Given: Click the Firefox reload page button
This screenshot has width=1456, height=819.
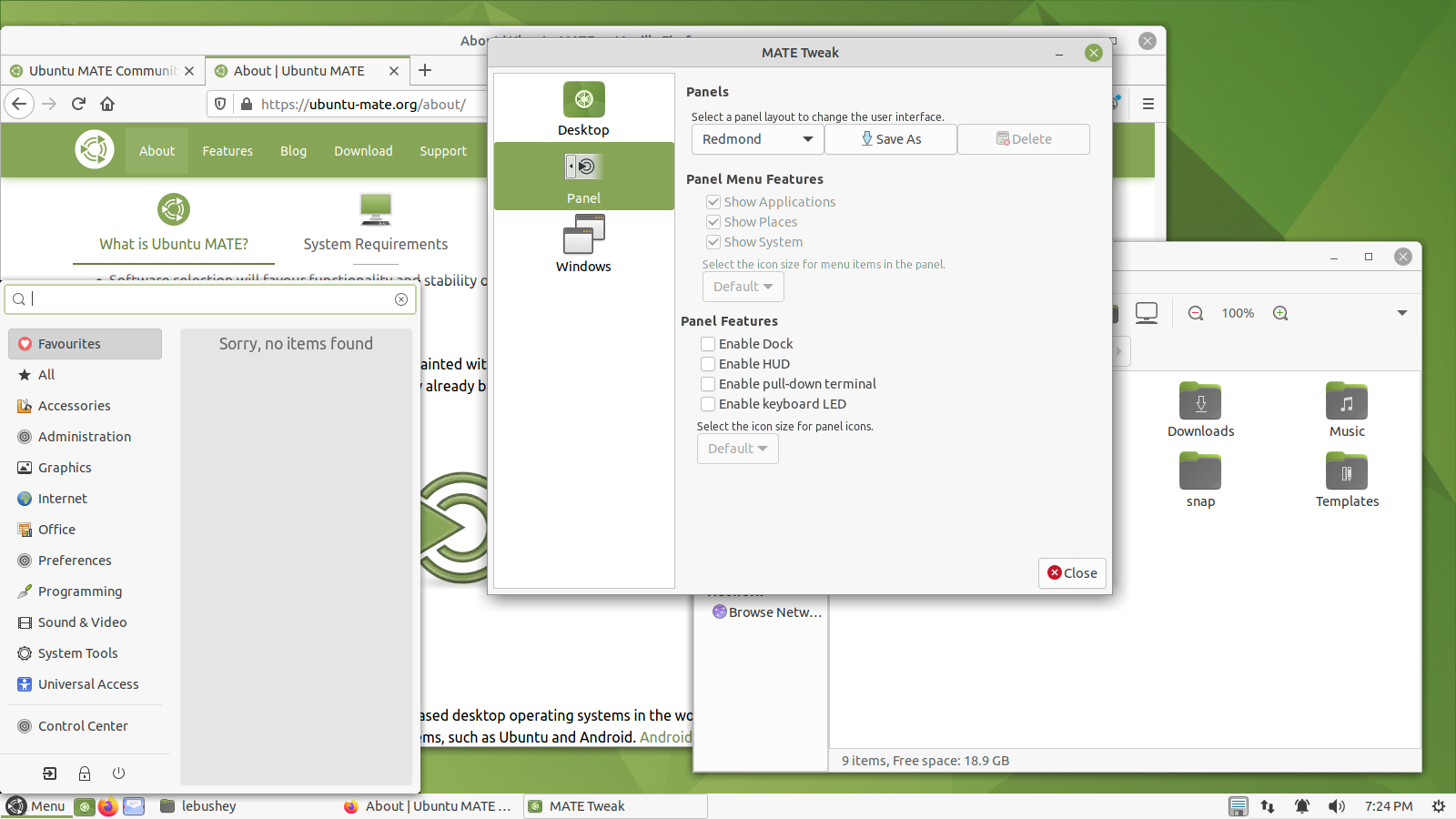Looking at the screenshot, I should pyautogui.click(x=78, y=104).
